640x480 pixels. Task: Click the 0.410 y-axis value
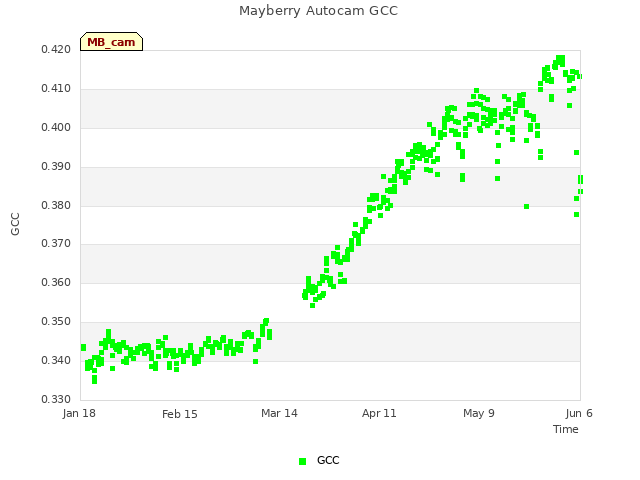click(x=56, y=89)
